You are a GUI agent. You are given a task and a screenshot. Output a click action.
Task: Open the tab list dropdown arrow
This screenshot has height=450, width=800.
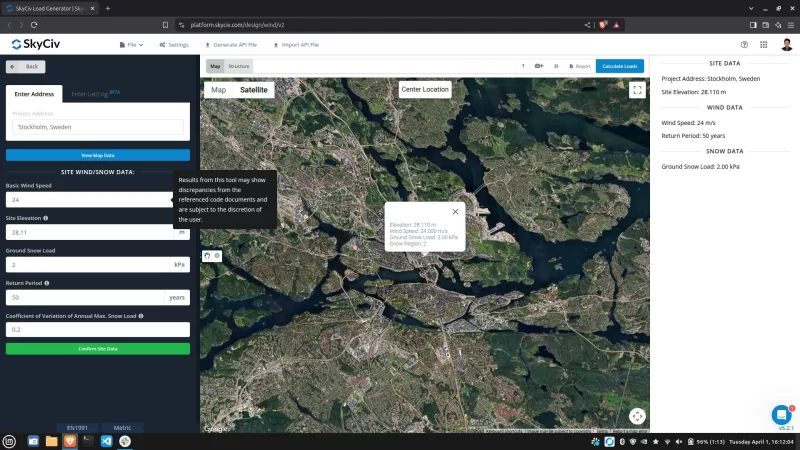(751, 8)
